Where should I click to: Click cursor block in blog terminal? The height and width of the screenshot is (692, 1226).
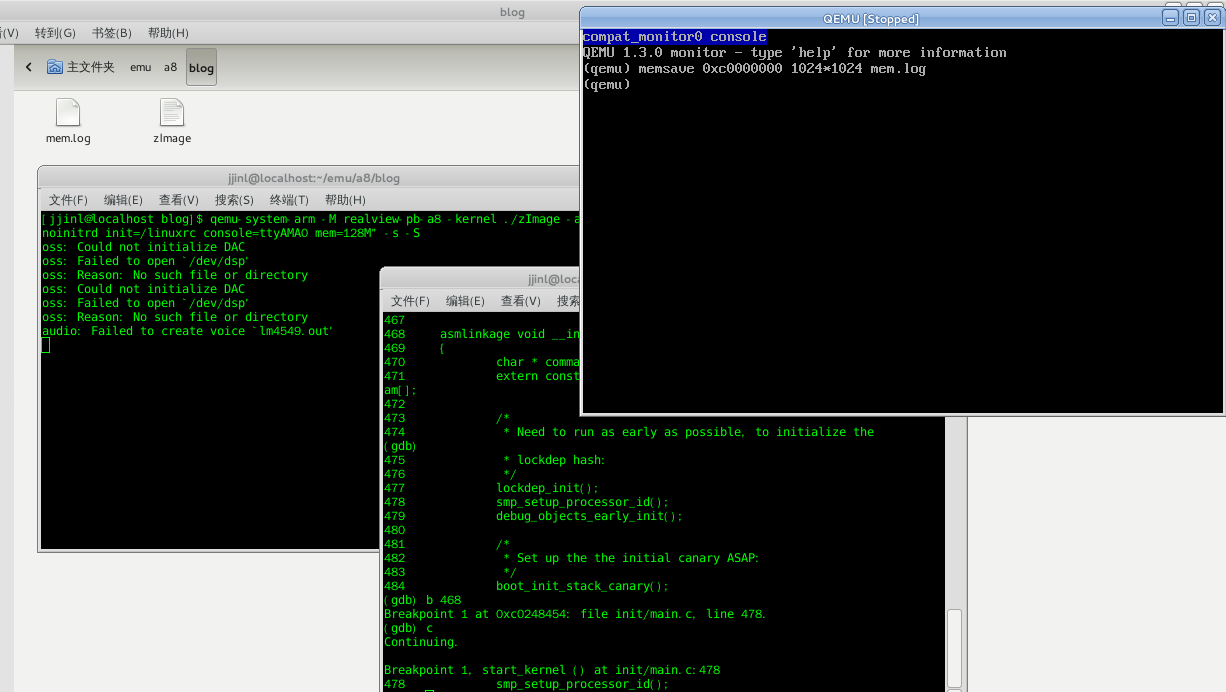46,345
